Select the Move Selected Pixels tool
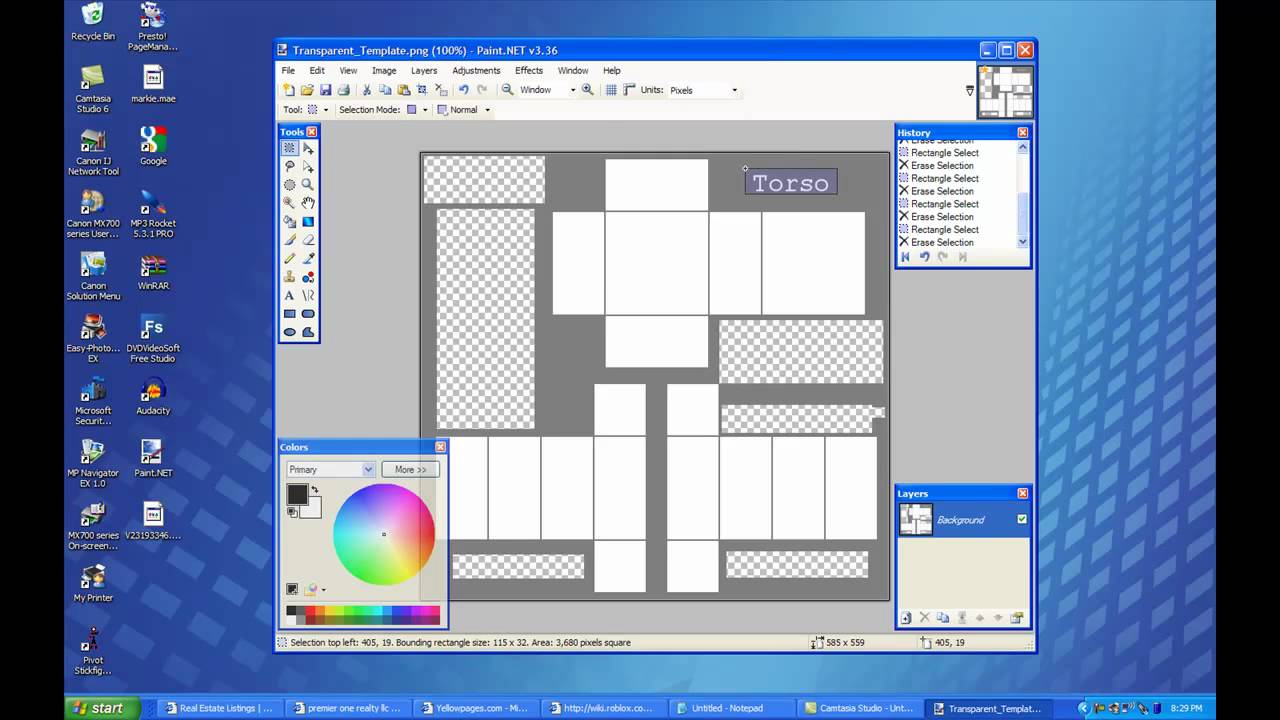This screenshot has height=720, width=1280. [x=308, y=148]
